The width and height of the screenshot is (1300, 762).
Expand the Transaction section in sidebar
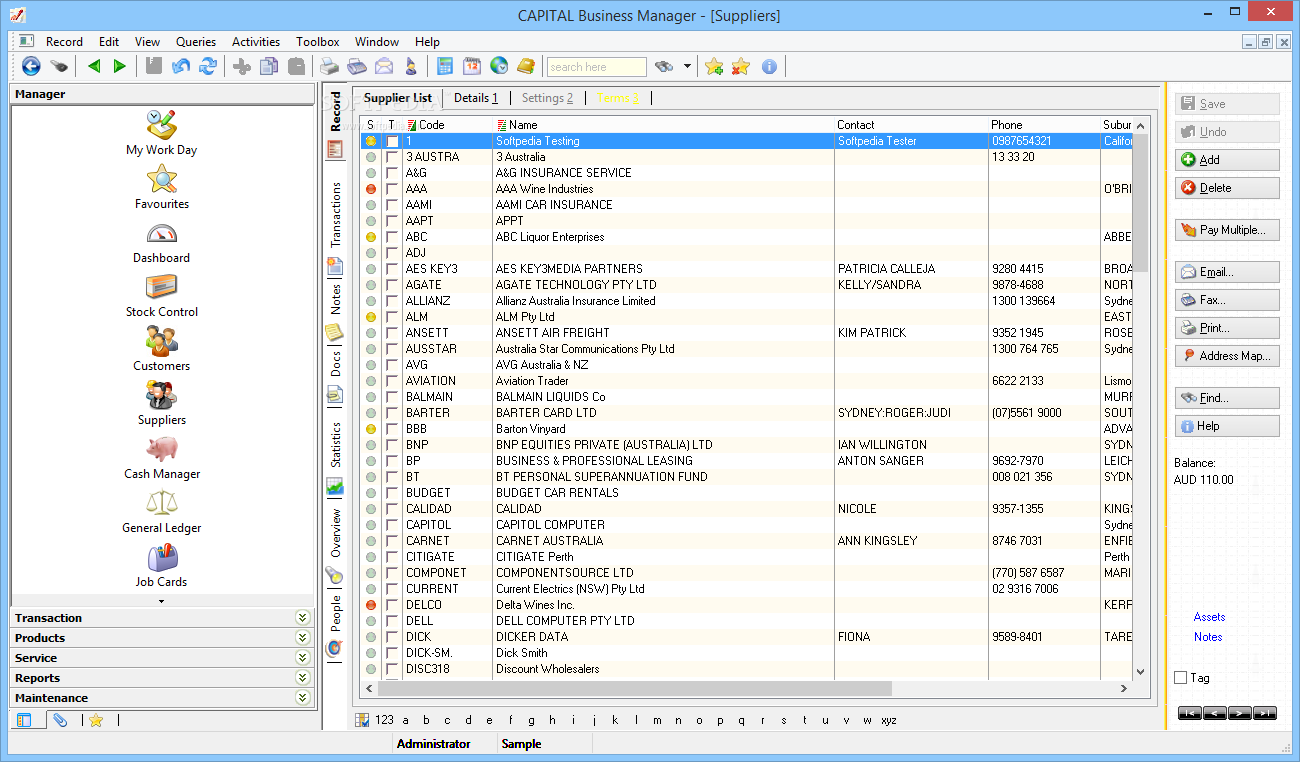point(302,618)
